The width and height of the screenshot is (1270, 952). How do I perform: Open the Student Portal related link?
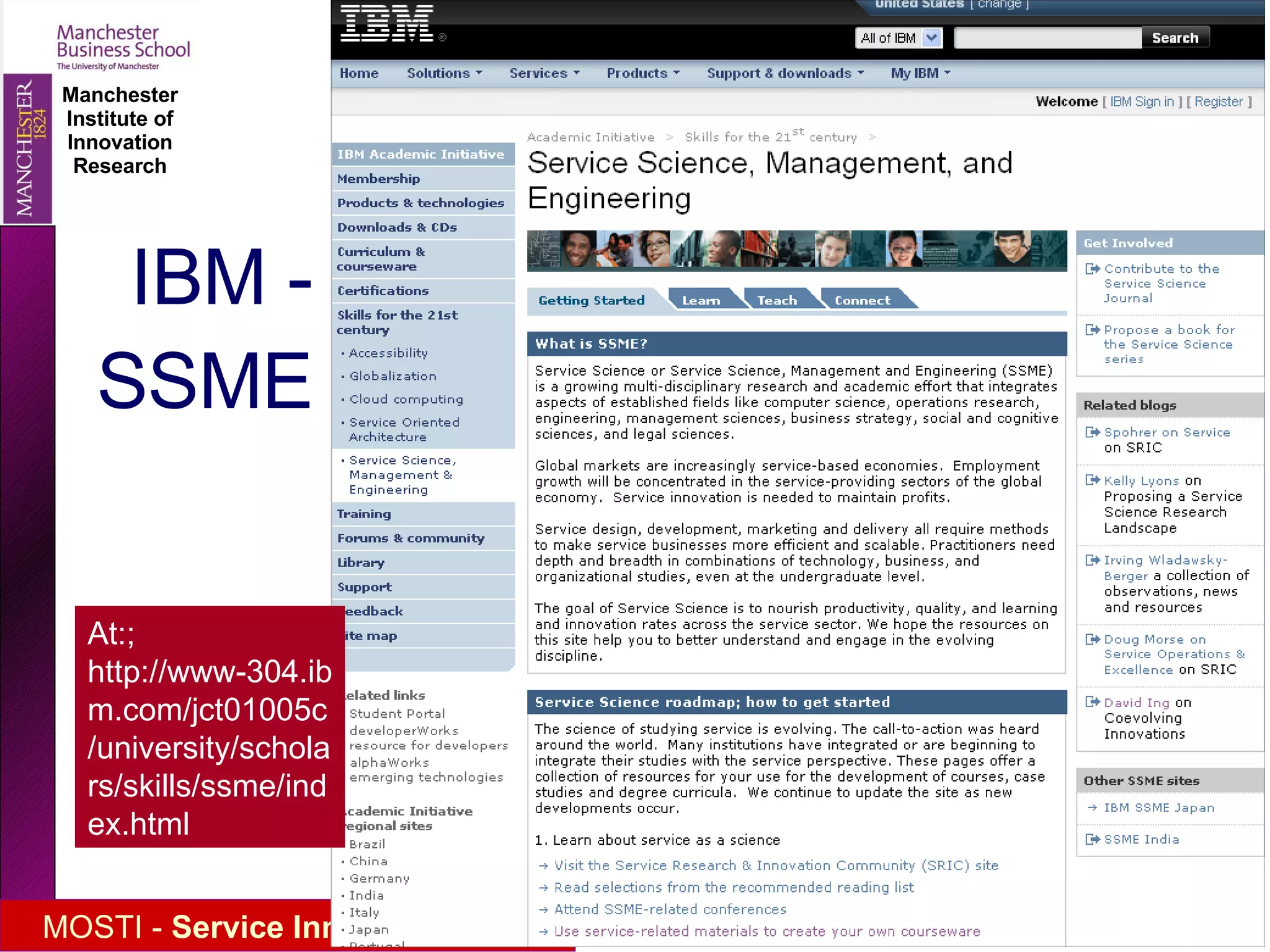pos(397,714)
